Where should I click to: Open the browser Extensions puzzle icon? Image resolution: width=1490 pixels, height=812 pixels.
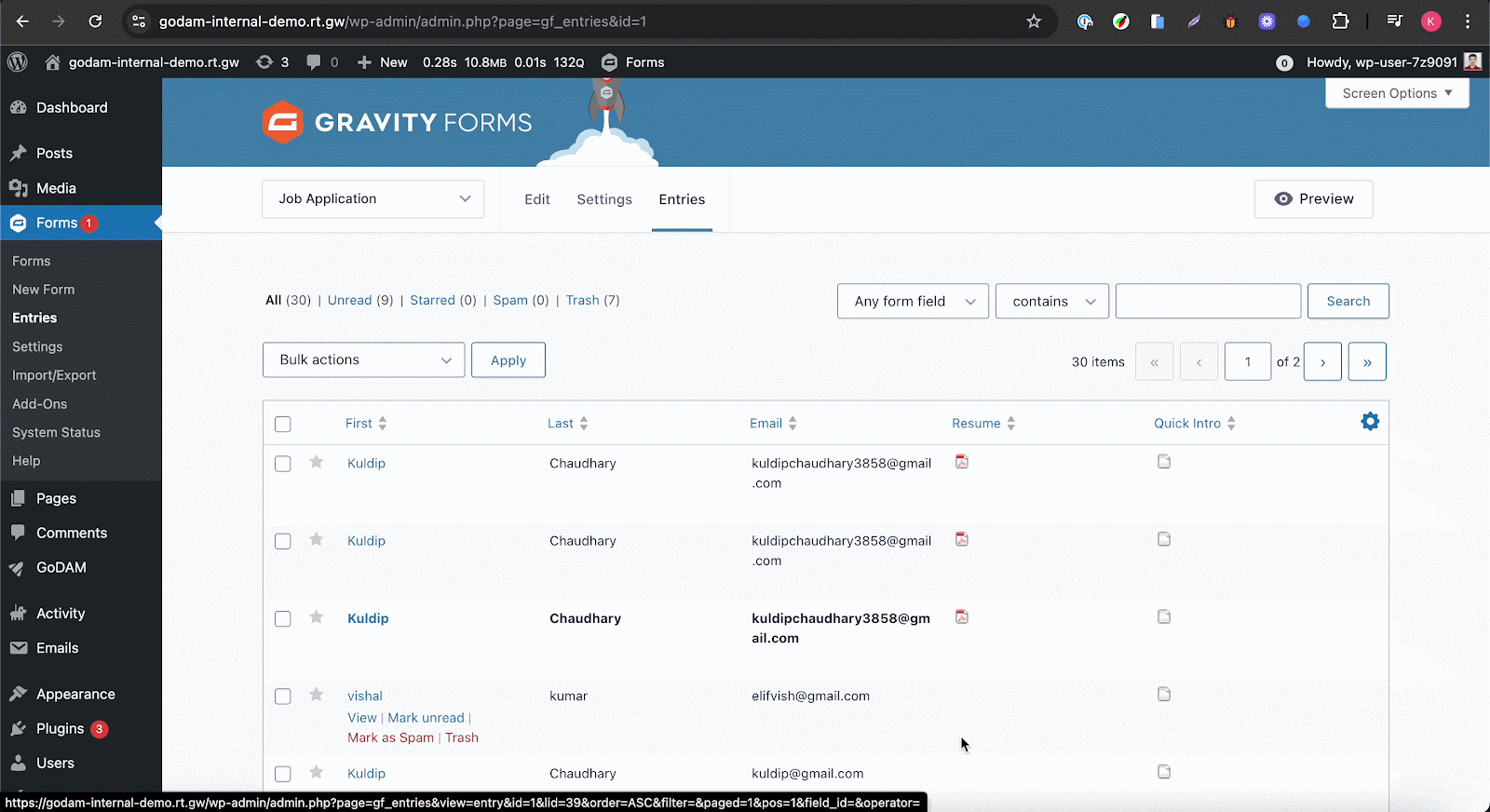click(1340, 21)
